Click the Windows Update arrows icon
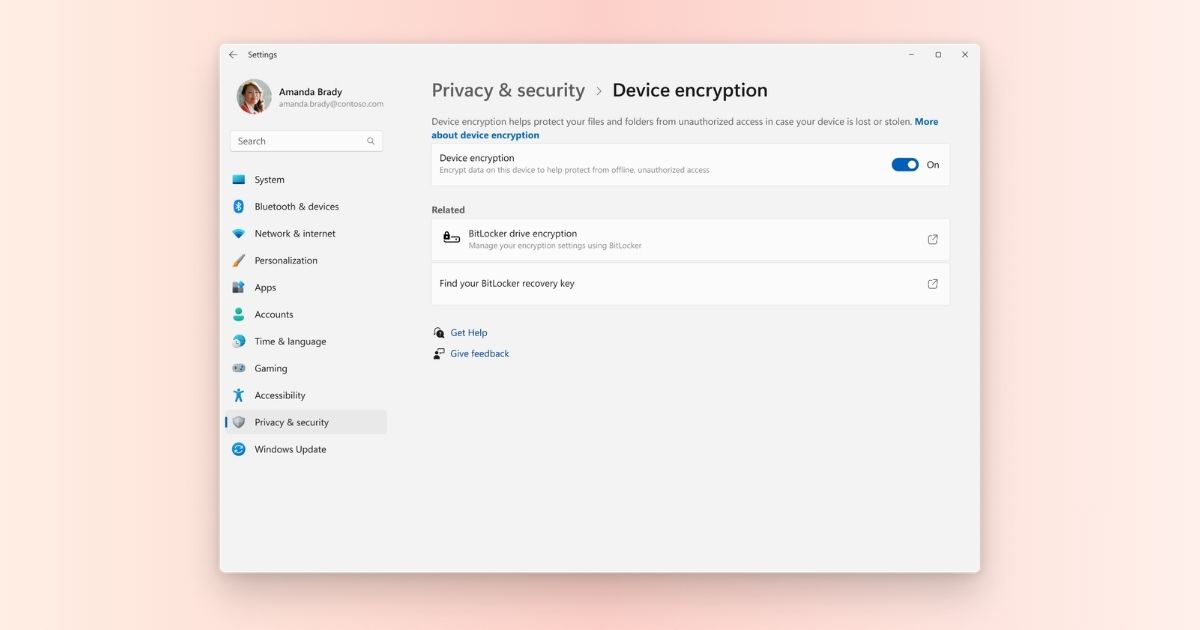Viewport: 1200px width, 630px height. click(239, 449)
